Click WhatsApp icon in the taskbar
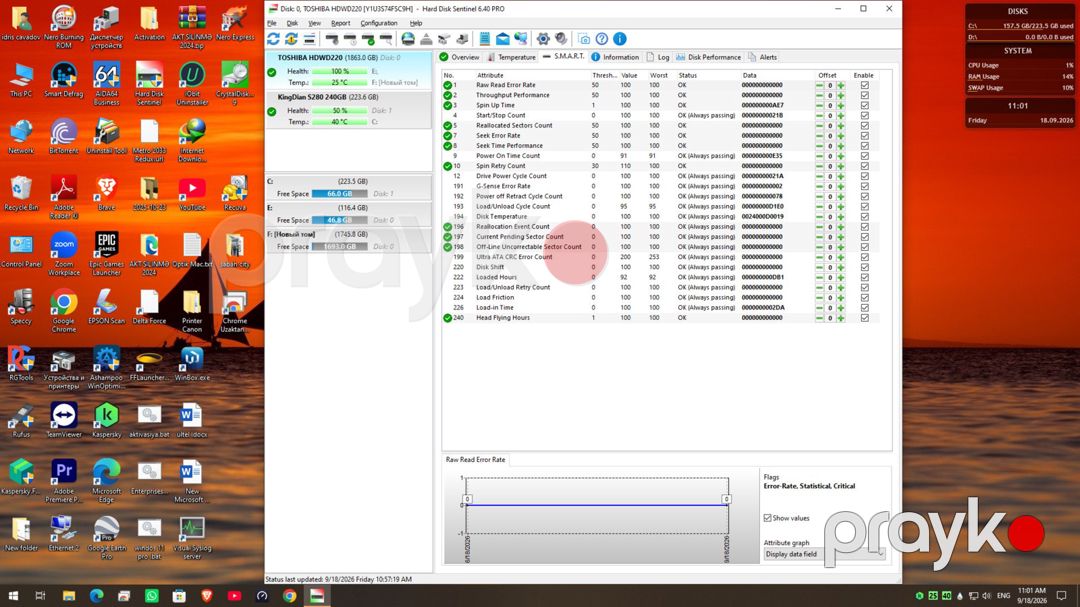 point(152,596)
